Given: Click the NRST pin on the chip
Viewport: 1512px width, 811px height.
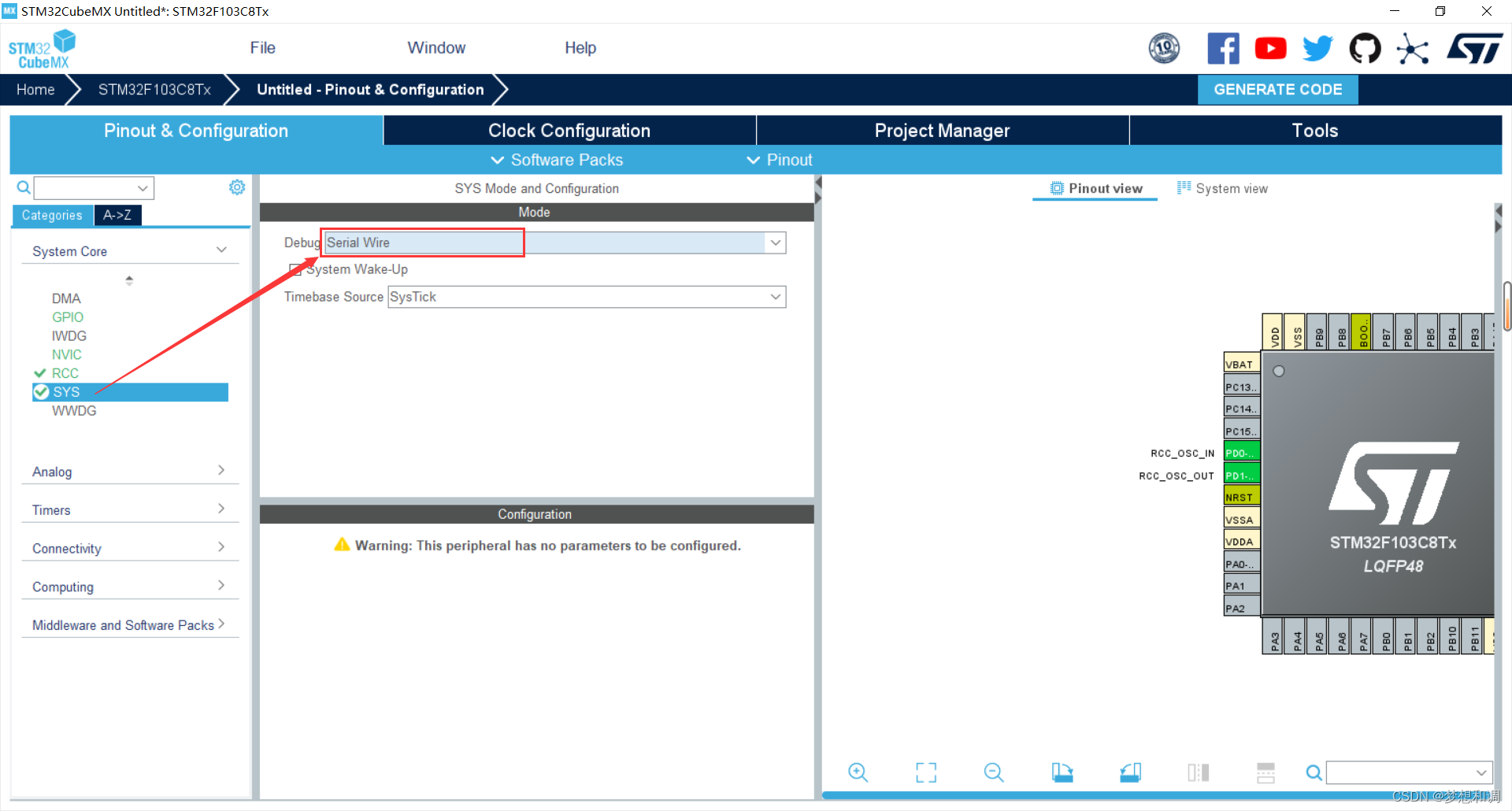Looking at the screenshot, I should click(x=1242, y=497).
